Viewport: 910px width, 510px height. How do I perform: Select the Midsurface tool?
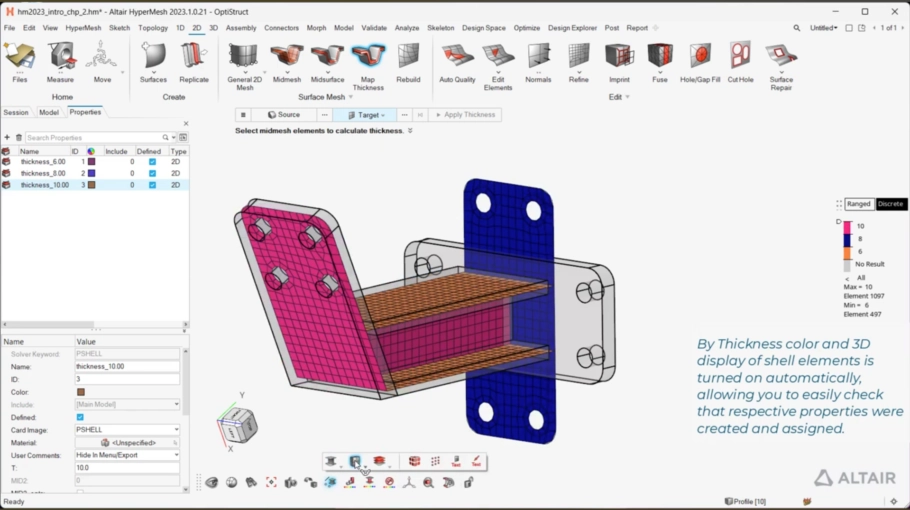pyautogui.click(x=327, y=63)
